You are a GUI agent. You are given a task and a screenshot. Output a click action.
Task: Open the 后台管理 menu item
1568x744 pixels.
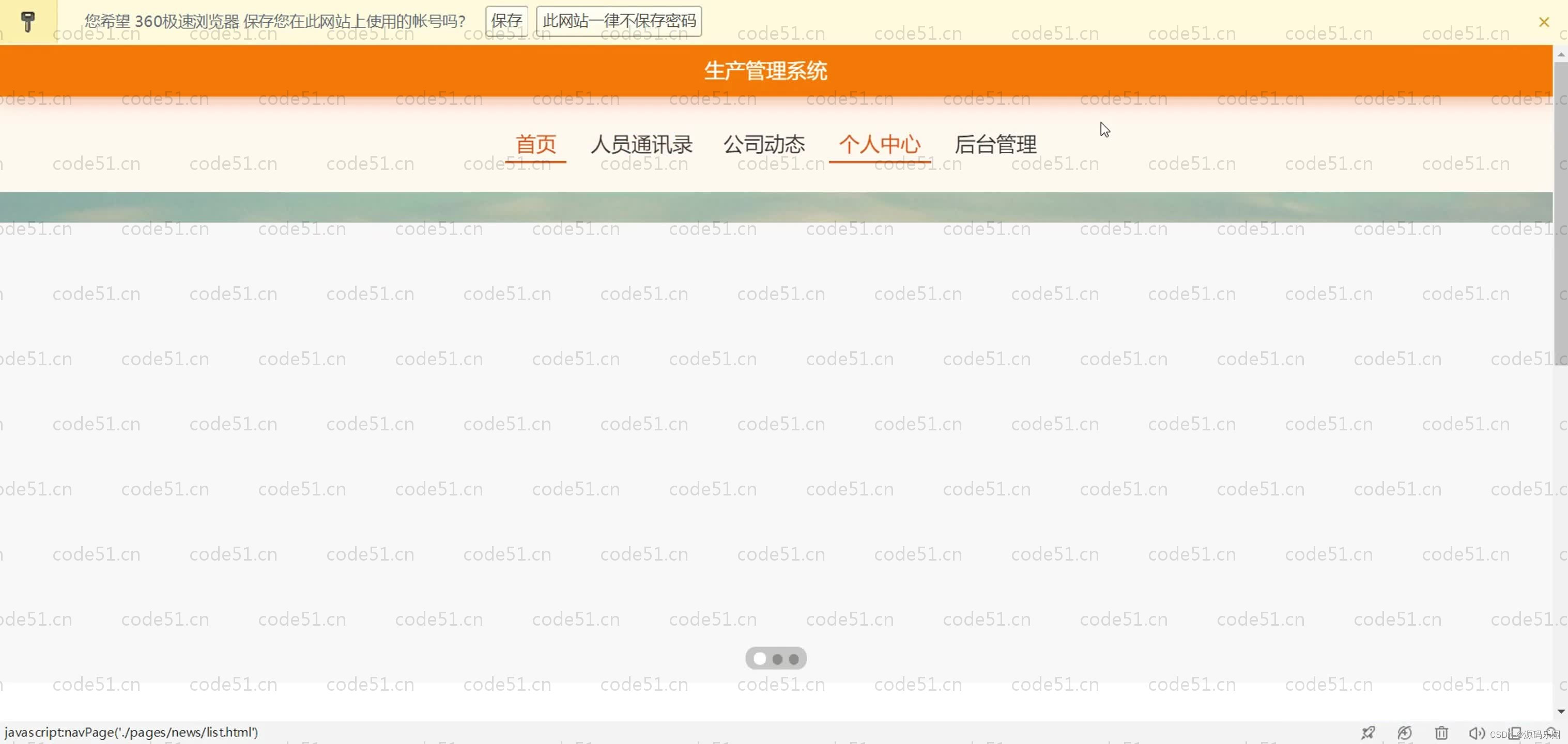point(995,145)
